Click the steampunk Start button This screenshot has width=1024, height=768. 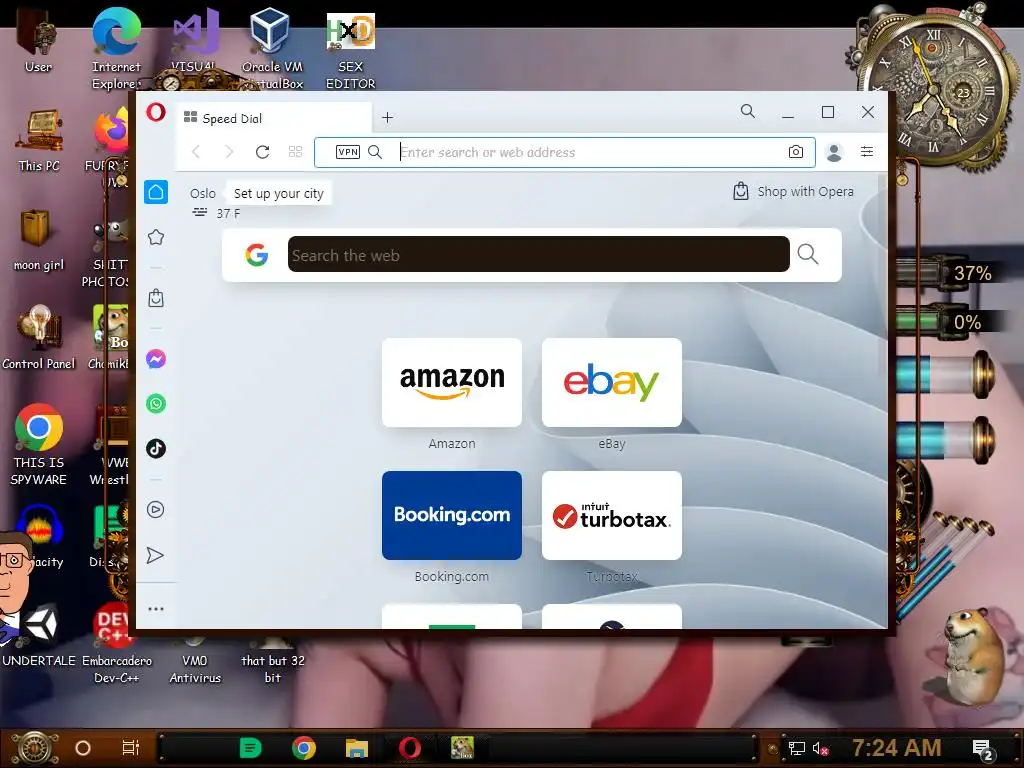34,748
